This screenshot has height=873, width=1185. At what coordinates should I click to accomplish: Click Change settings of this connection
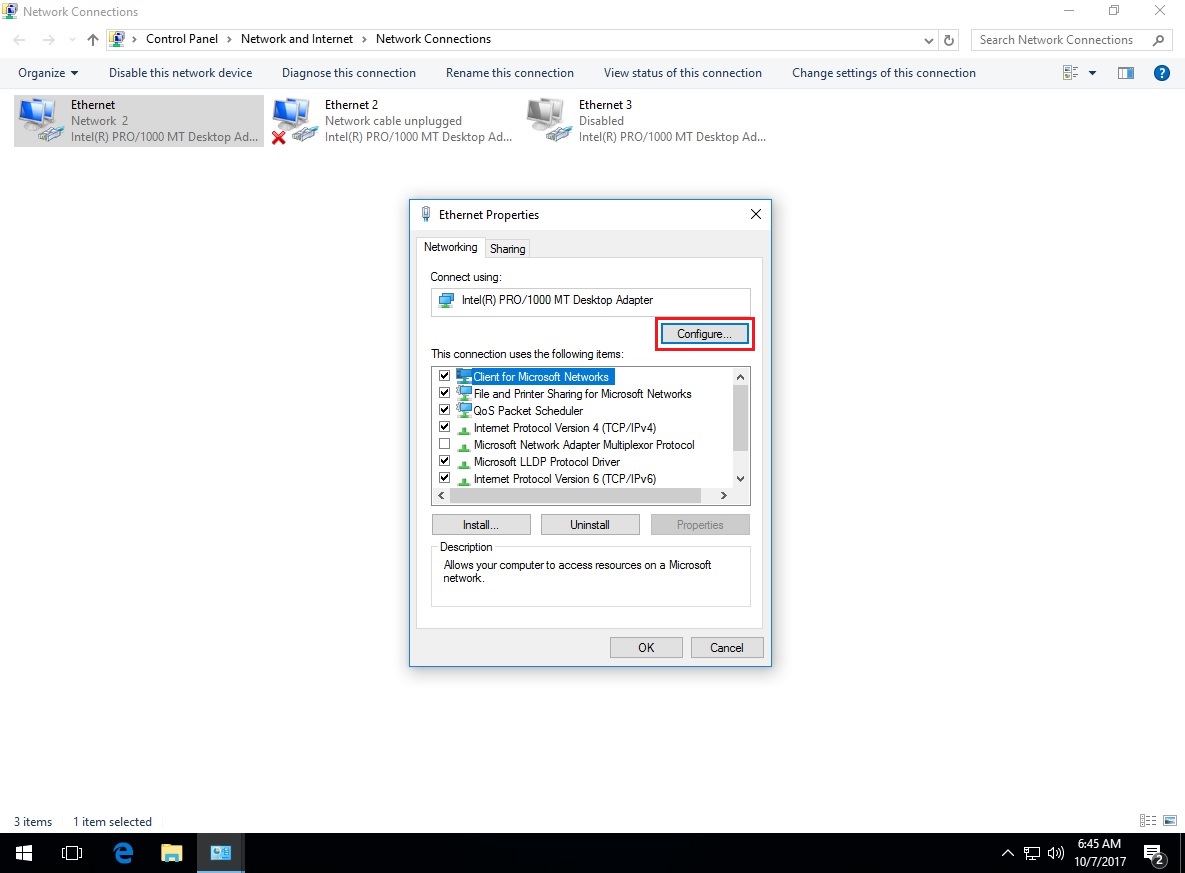pyautogui.click(x=883, y=73)
